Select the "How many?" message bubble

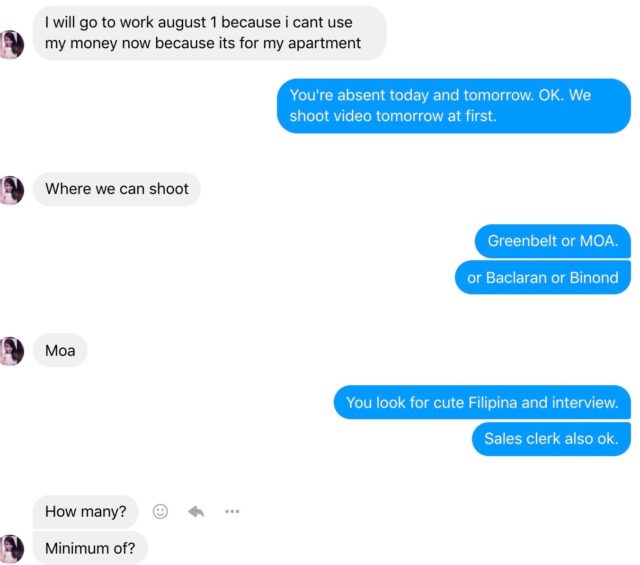pyautogui.click(x=85, y=512)
